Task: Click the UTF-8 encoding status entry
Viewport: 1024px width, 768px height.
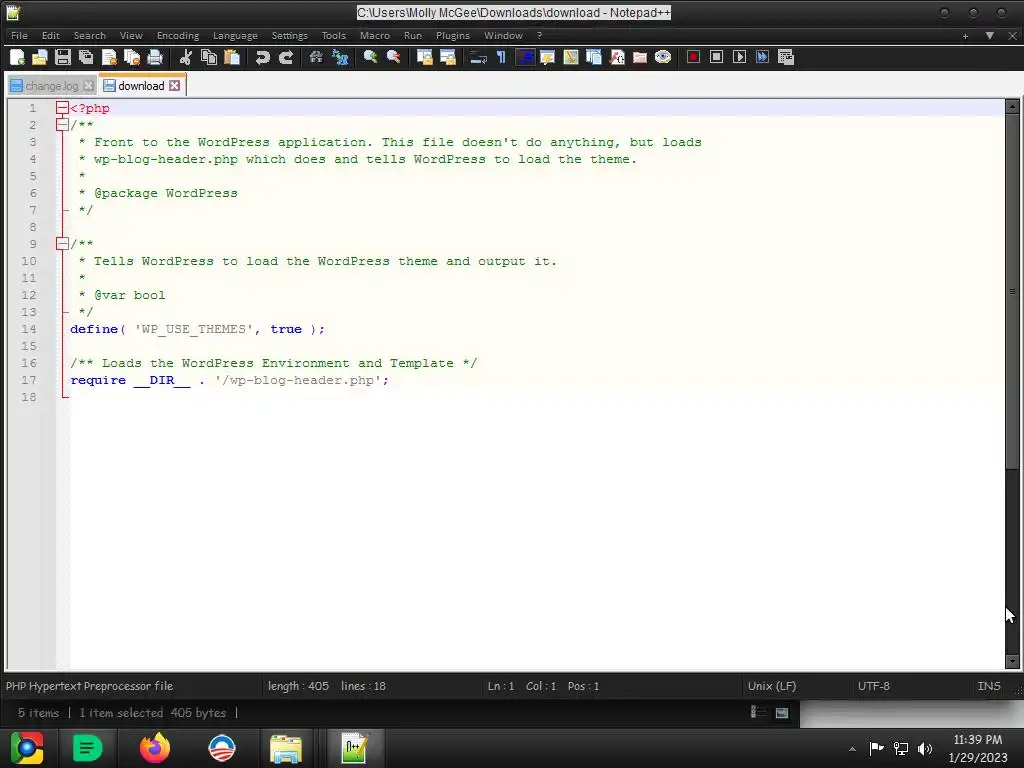Action: click(874, 686)
